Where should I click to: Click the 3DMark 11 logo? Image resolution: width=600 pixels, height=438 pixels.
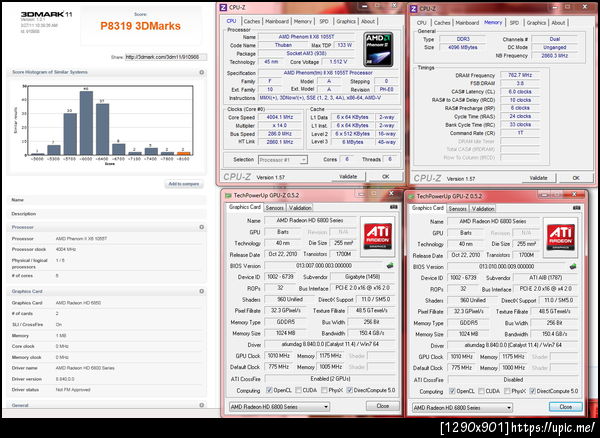pos(46,14)
